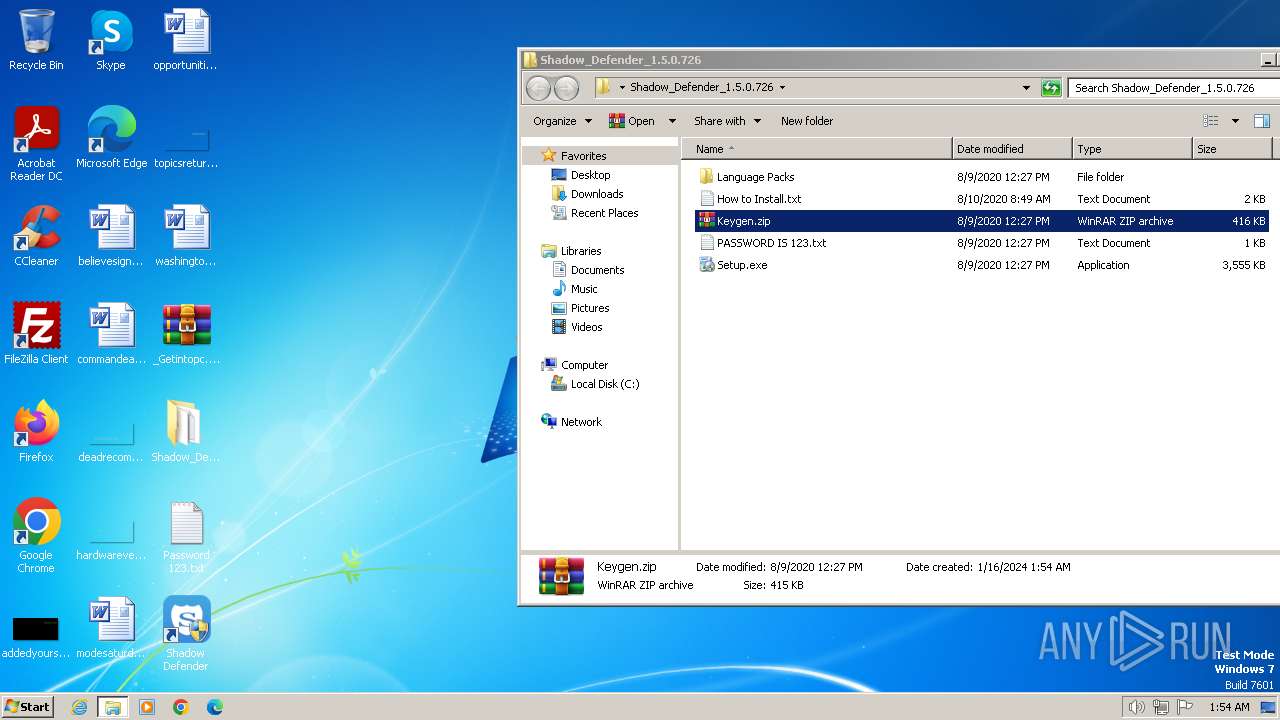
Task: Go forward in Explorer navigation
Action: pos(566,88)
